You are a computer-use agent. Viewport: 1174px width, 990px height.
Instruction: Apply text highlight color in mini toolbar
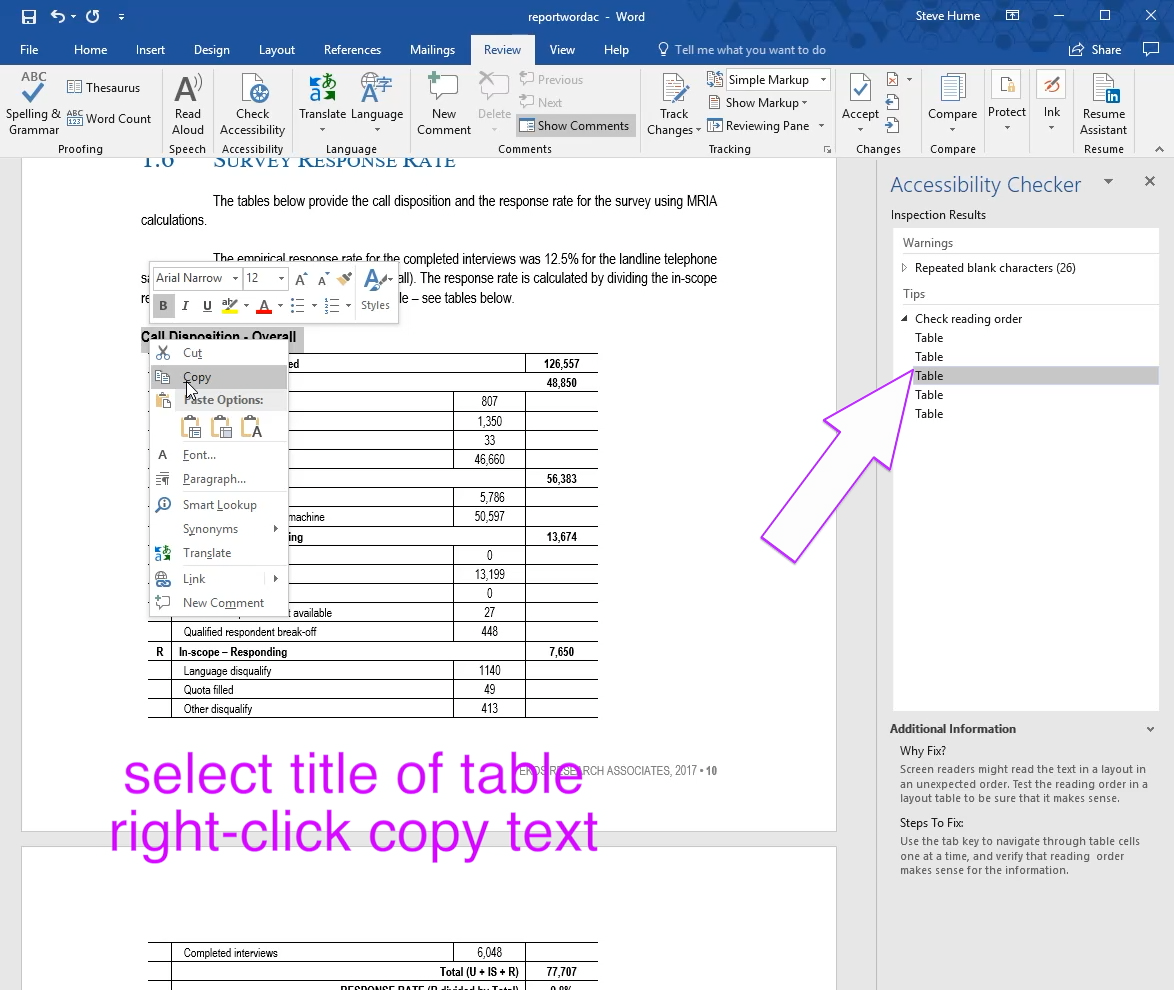(230, 306)
